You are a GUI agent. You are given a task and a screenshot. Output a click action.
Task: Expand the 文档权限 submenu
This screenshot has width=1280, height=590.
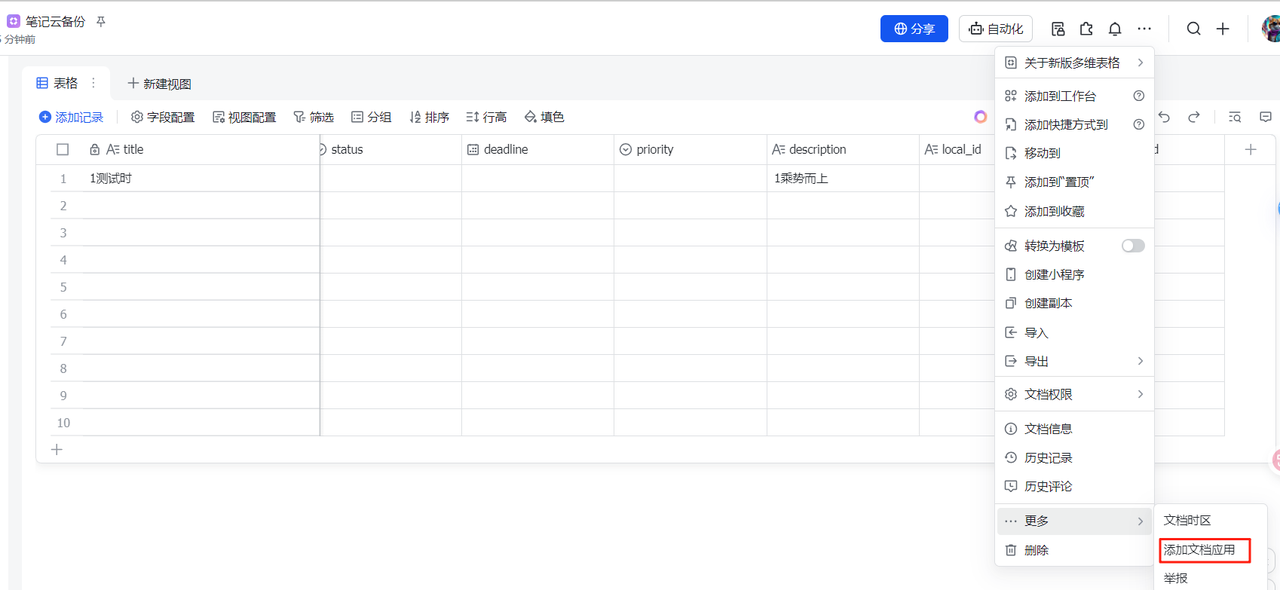1075,394
